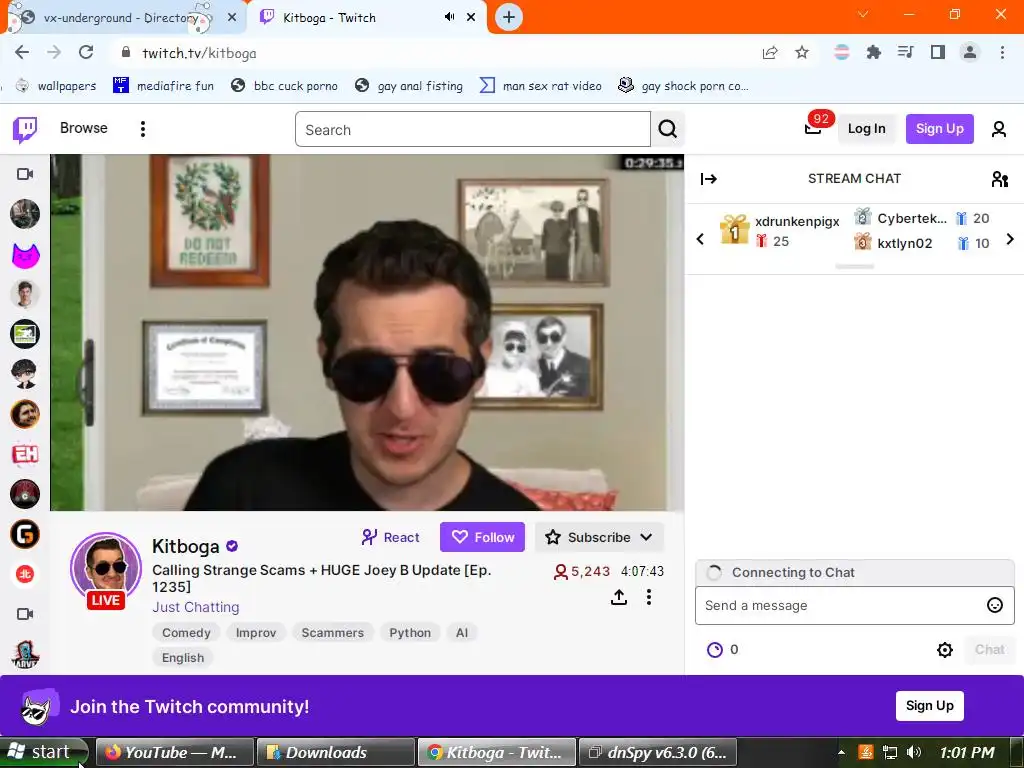This screenshot has width=1024, height=768.
Task: Open Downloads window from taskbar
Action: click(336, 752)
